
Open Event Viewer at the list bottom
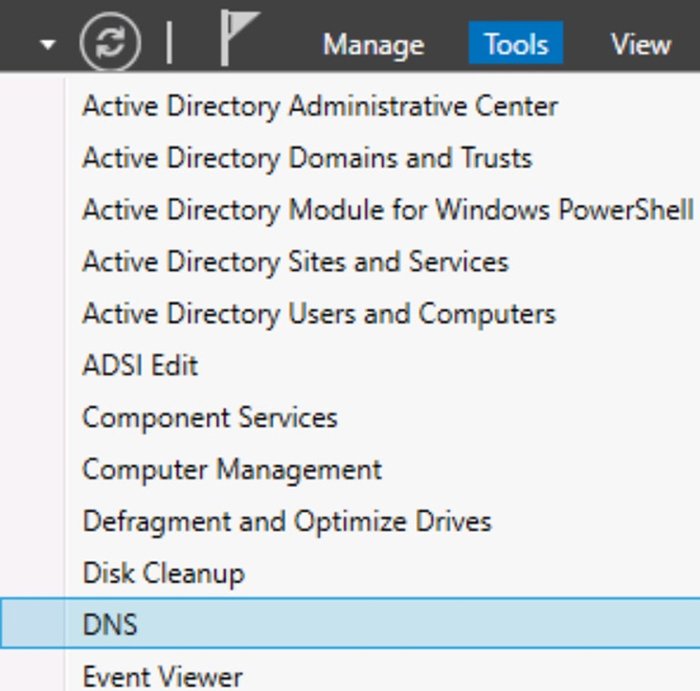[x=162, y=677]
